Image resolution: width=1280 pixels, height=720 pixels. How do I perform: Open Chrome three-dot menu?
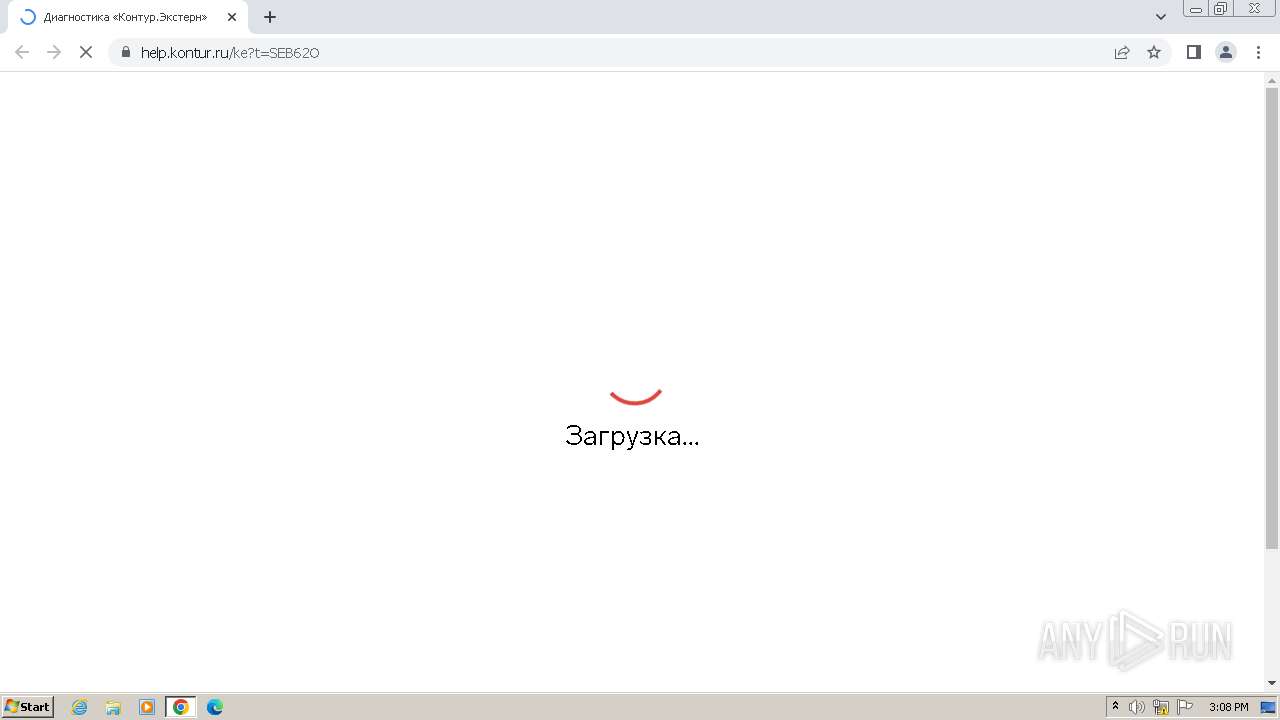(x=1259, y=52)
